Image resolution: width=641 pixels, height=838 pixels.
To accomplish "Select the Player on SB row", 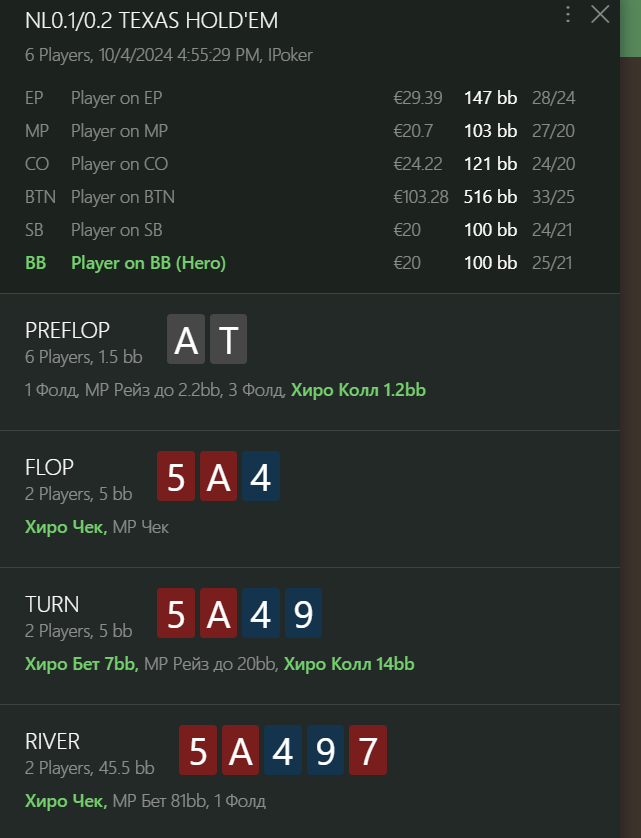I will [x=116, y=230].
